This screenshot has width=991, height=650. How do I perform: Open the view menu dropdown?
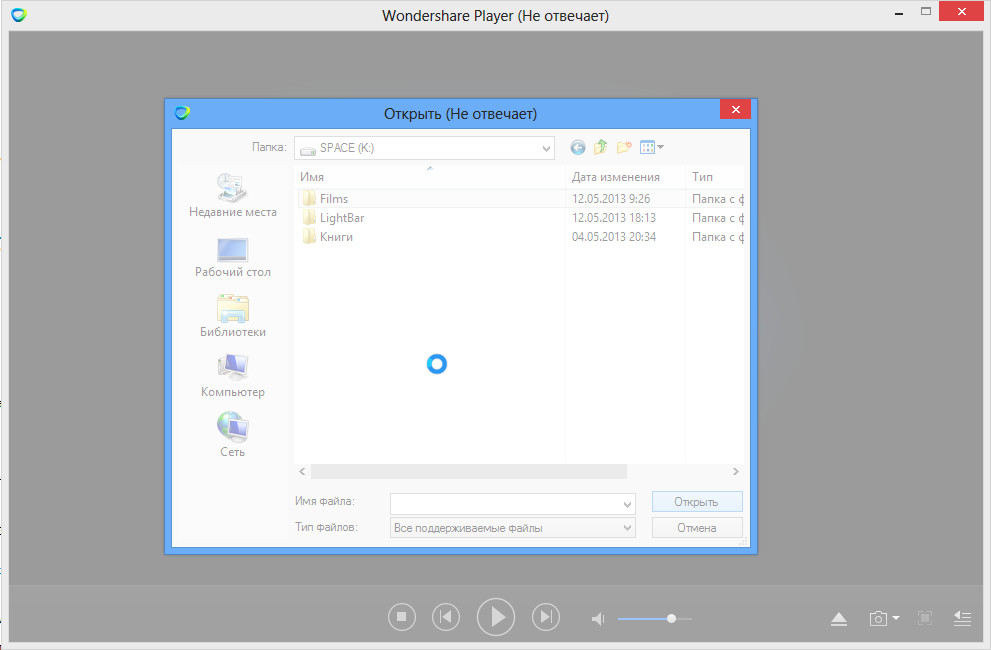point(652,148)
